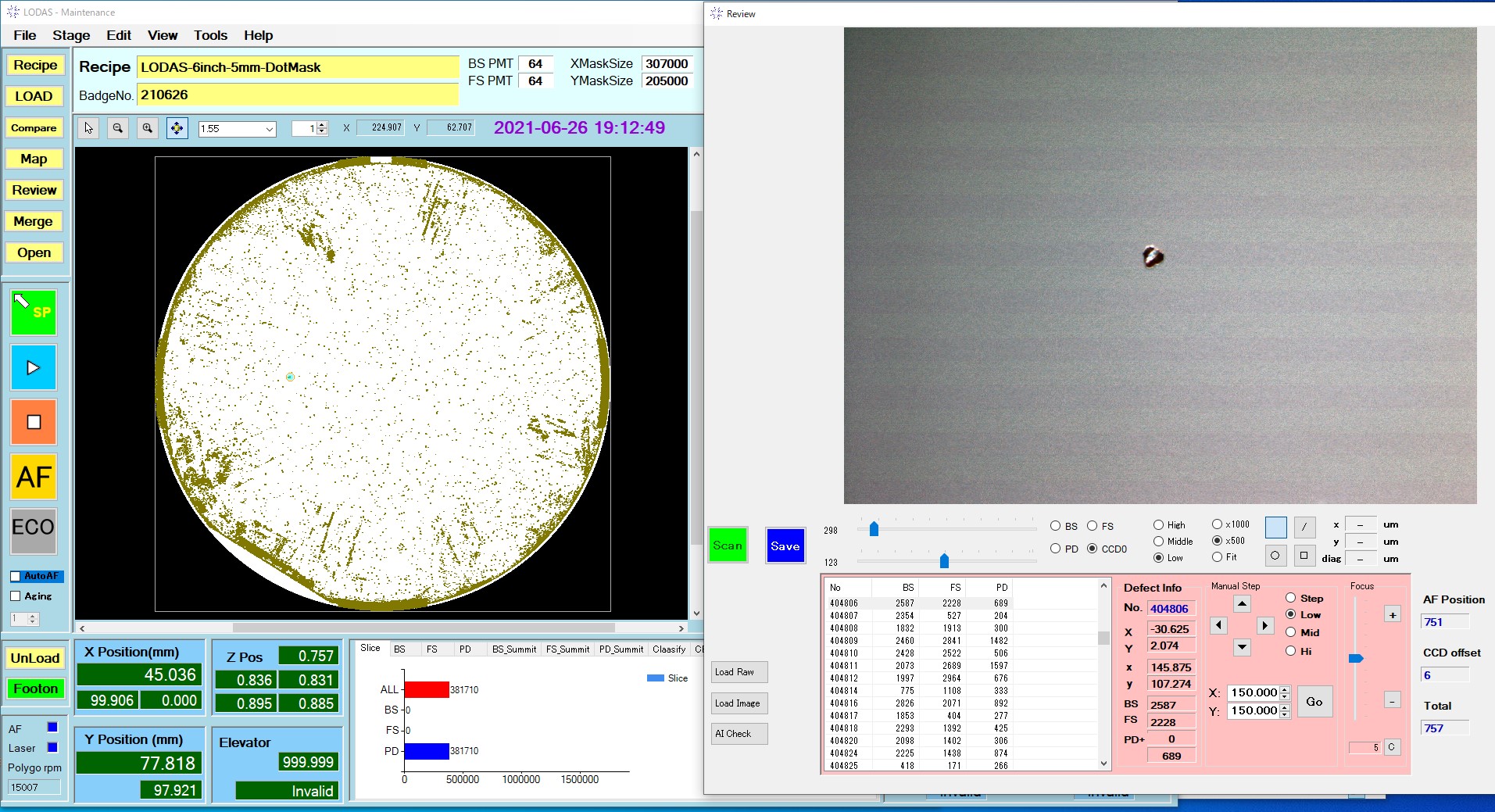Open the Stage menu
This screenshot has width=1495, height=812.
(x=71, y=35)
